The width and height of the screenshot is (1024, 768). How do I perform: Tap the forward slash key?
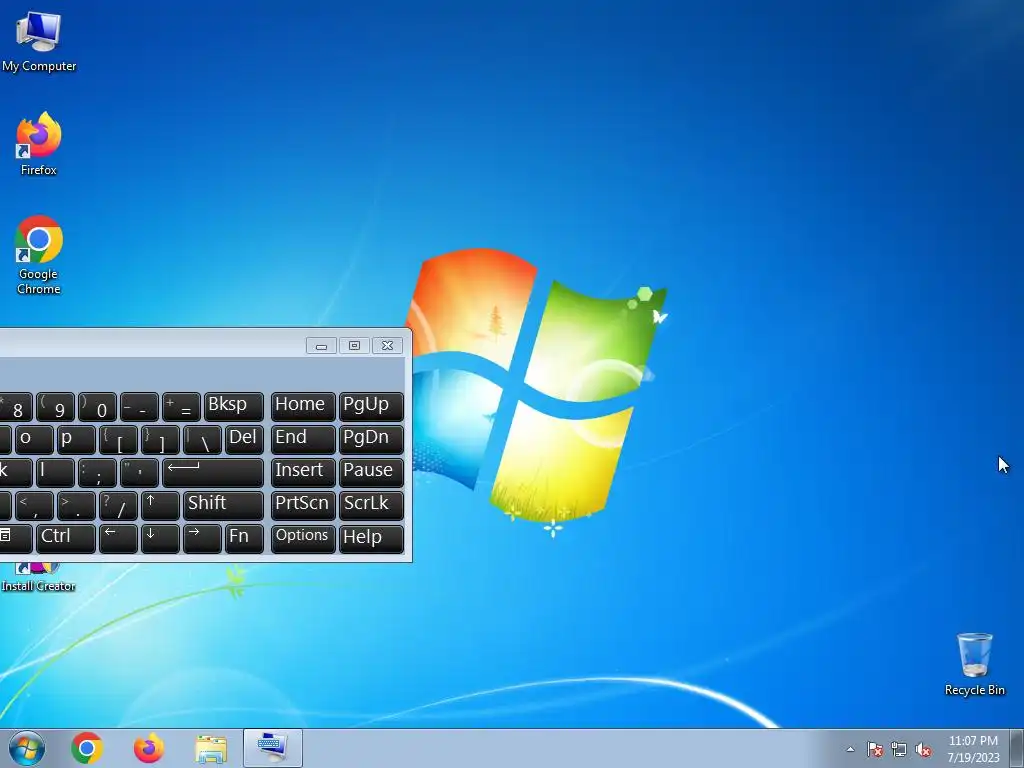pos(118,505)
